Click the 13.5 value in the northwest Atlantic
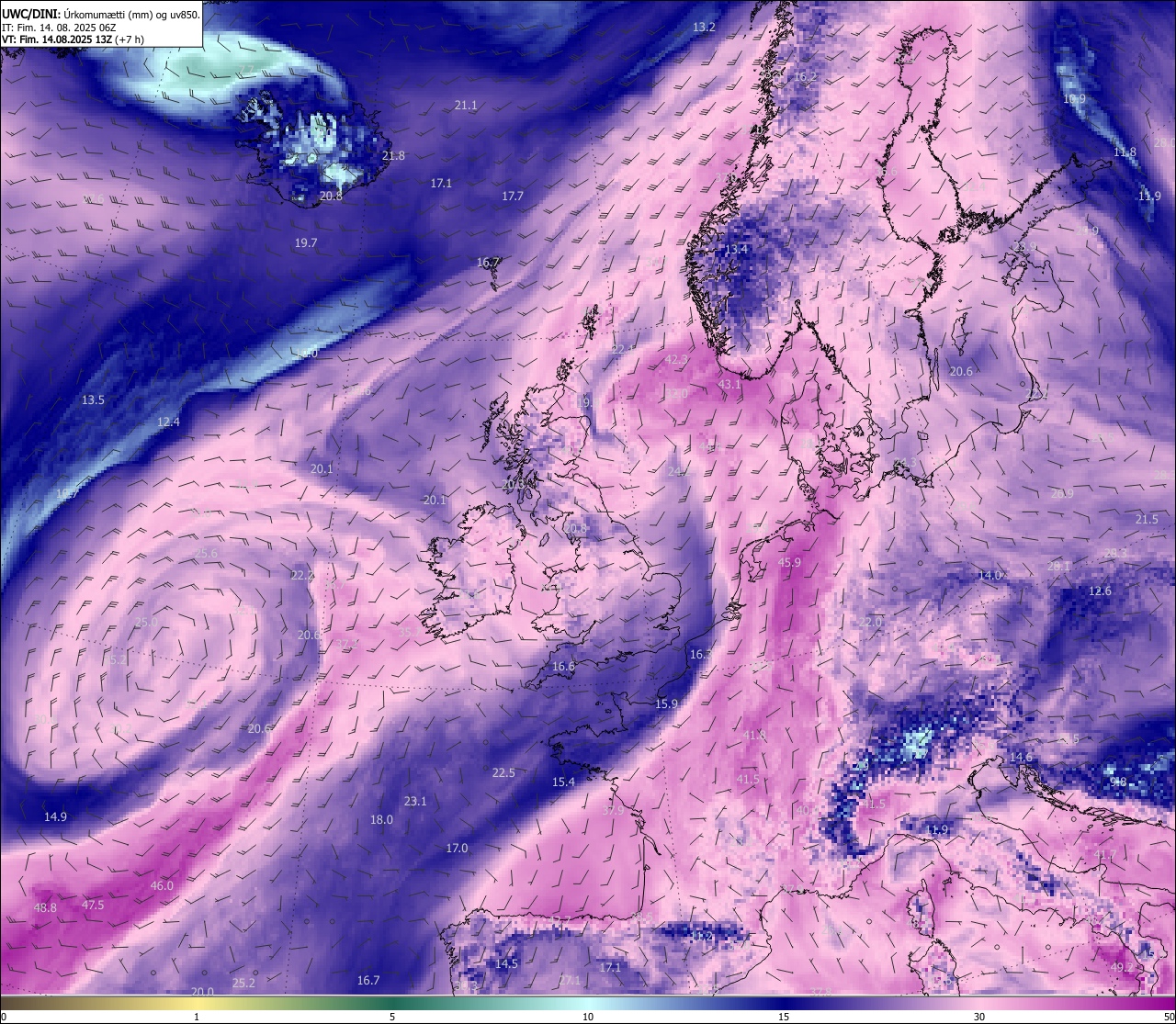The height and width of the screenshot is (1024, 1176). 93,400
